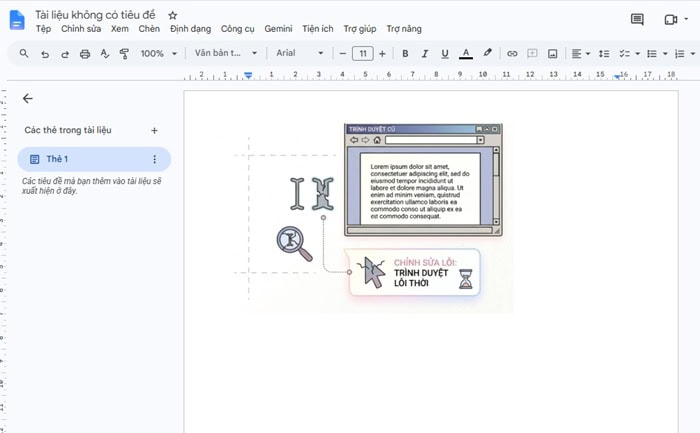The width and height of the screenshot is (700, 433).
Task: Open line and paragraph spacing
Action: 604,54
